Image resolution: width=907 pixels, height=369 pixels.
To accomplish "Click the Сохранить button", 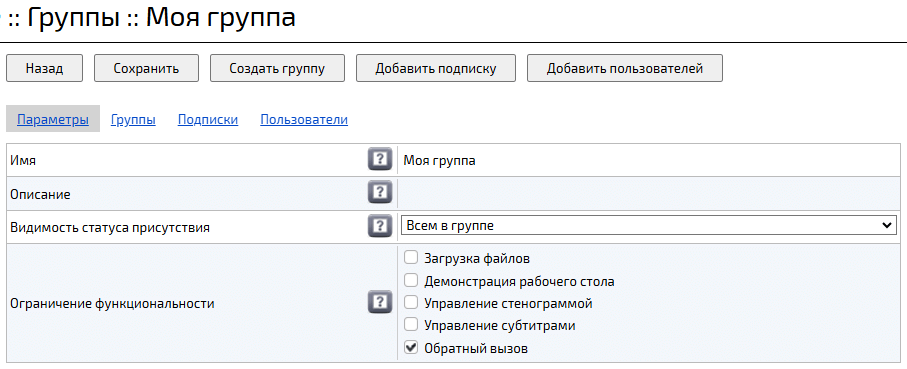I will pyautogui.click(x=146, y=68).
